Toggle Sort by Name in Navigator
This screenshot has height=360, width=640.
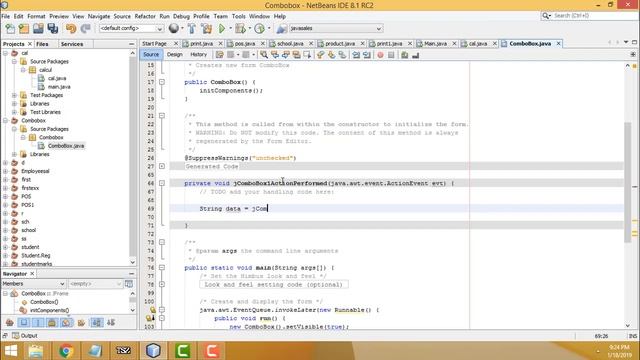97,322
